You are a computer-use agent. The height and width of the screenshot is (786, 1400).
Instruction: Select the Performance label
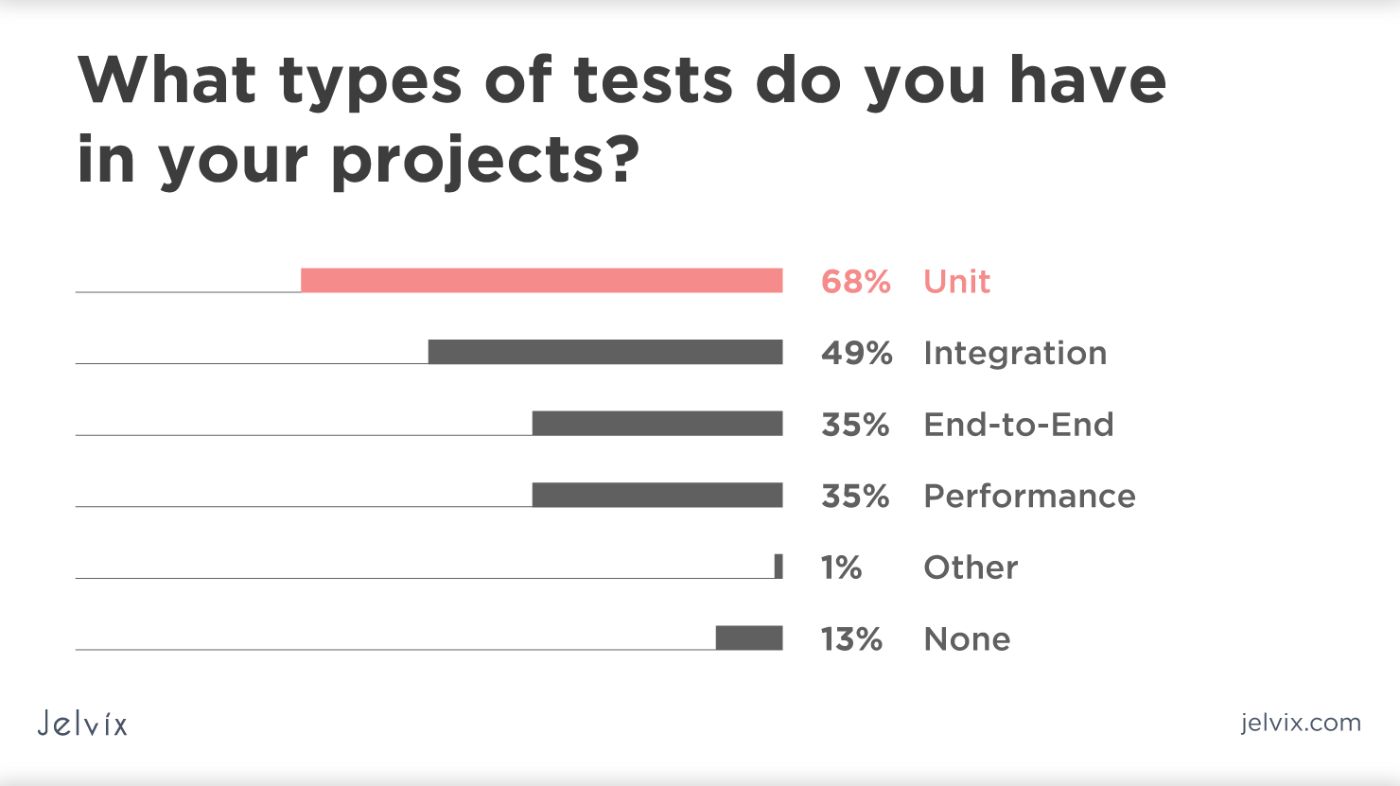point(1029,496)
